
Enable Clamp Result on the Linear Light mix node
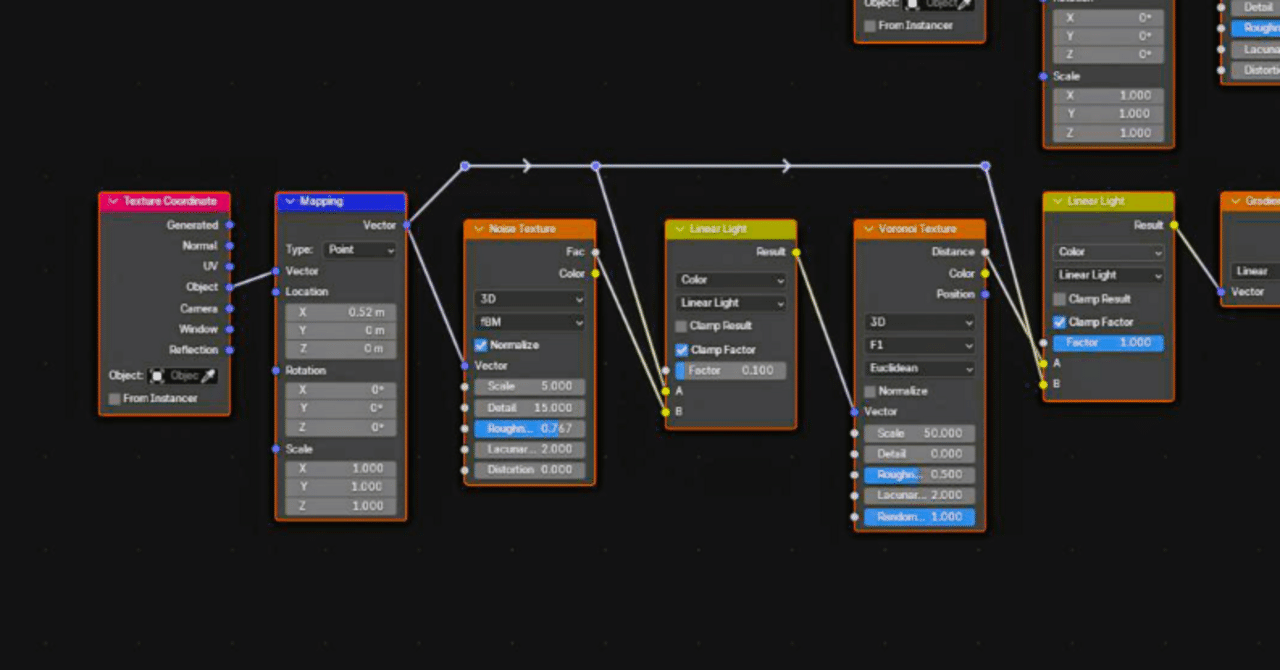tap(680, 325)
